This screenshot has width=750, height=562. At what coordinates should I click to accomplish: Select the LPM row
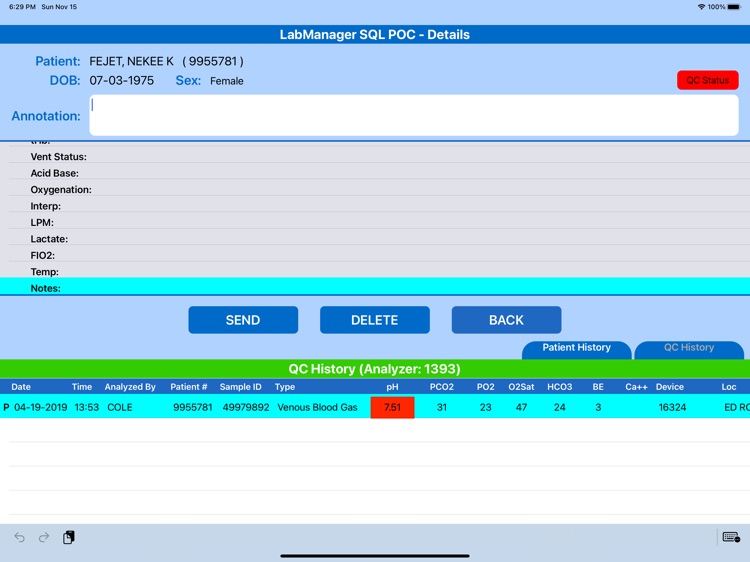(x=375, y=222)
